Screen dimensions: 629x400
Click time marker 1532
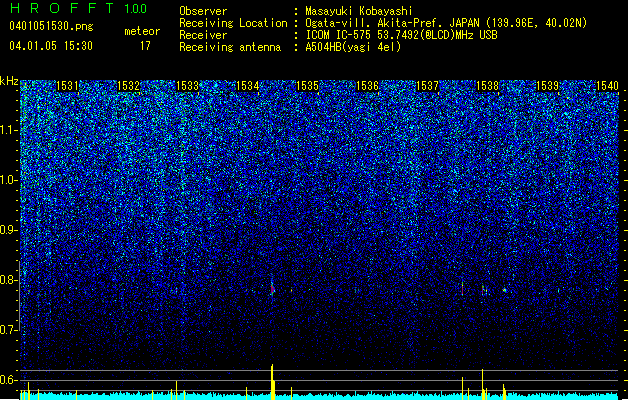[128, 86]
